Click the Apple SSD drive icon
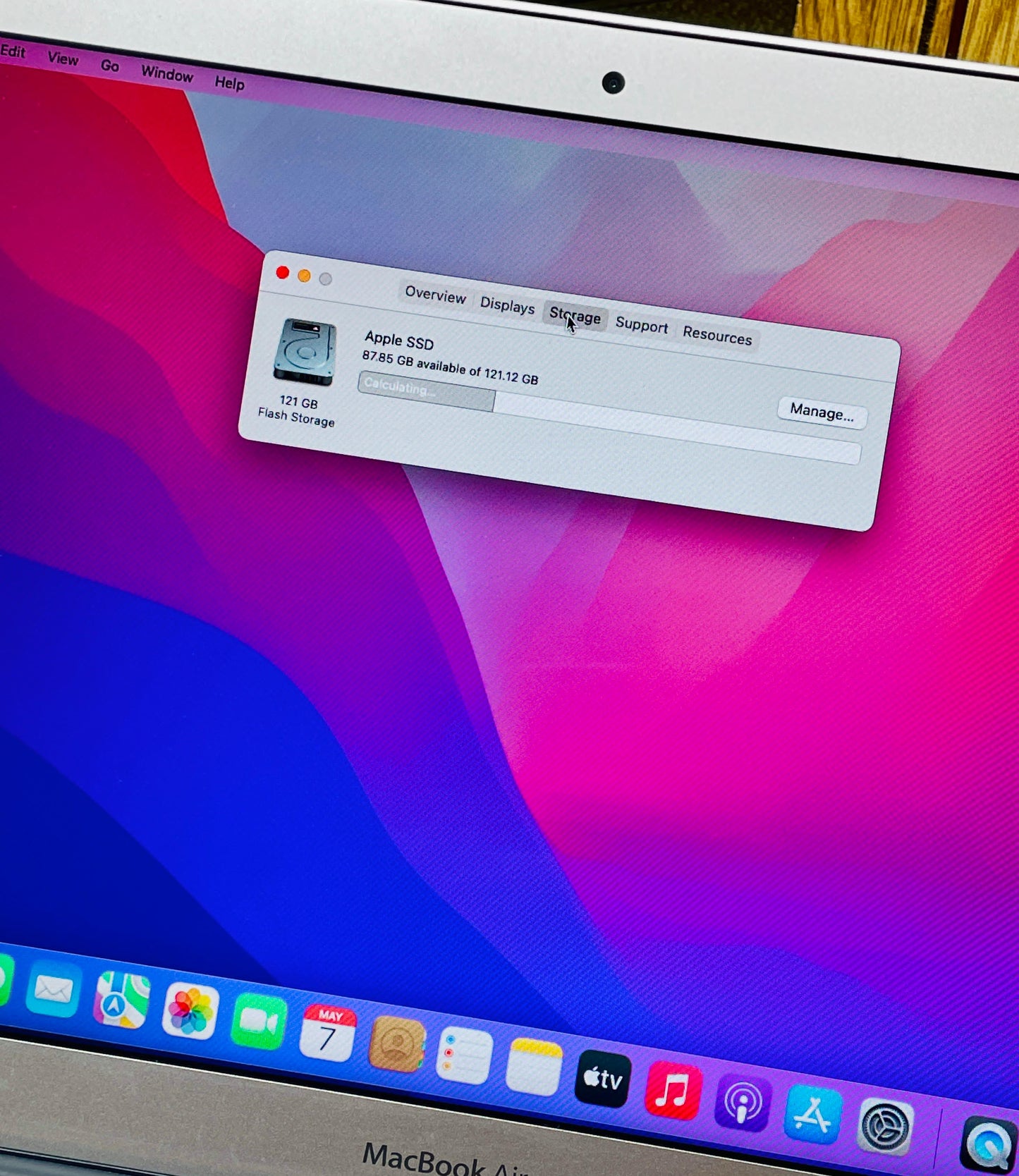The width and height of the screenshot is (1019, 1176). 305,352
